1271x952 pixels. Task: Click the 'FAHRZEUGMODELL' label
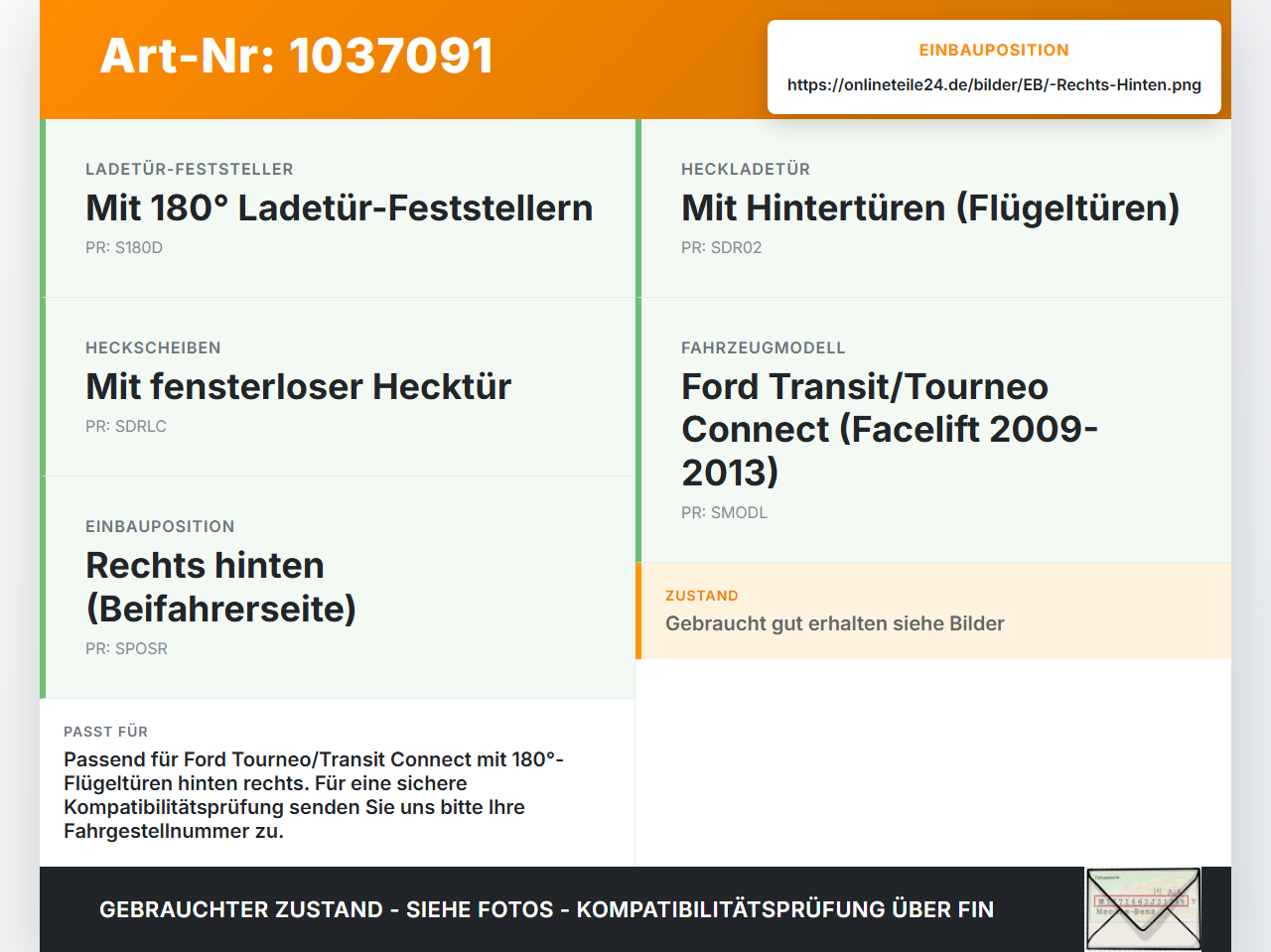[764, 347]
